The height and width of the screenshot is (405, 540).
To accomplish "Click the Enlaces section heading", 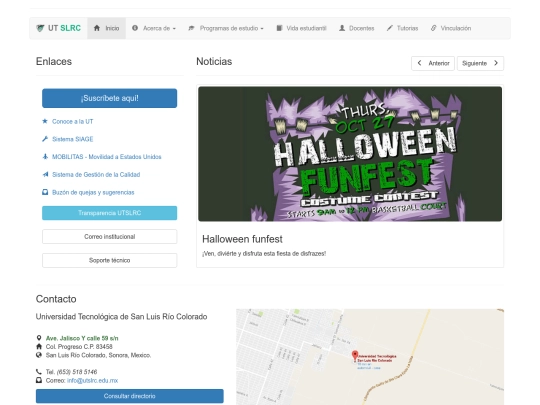I will (54, 62).
